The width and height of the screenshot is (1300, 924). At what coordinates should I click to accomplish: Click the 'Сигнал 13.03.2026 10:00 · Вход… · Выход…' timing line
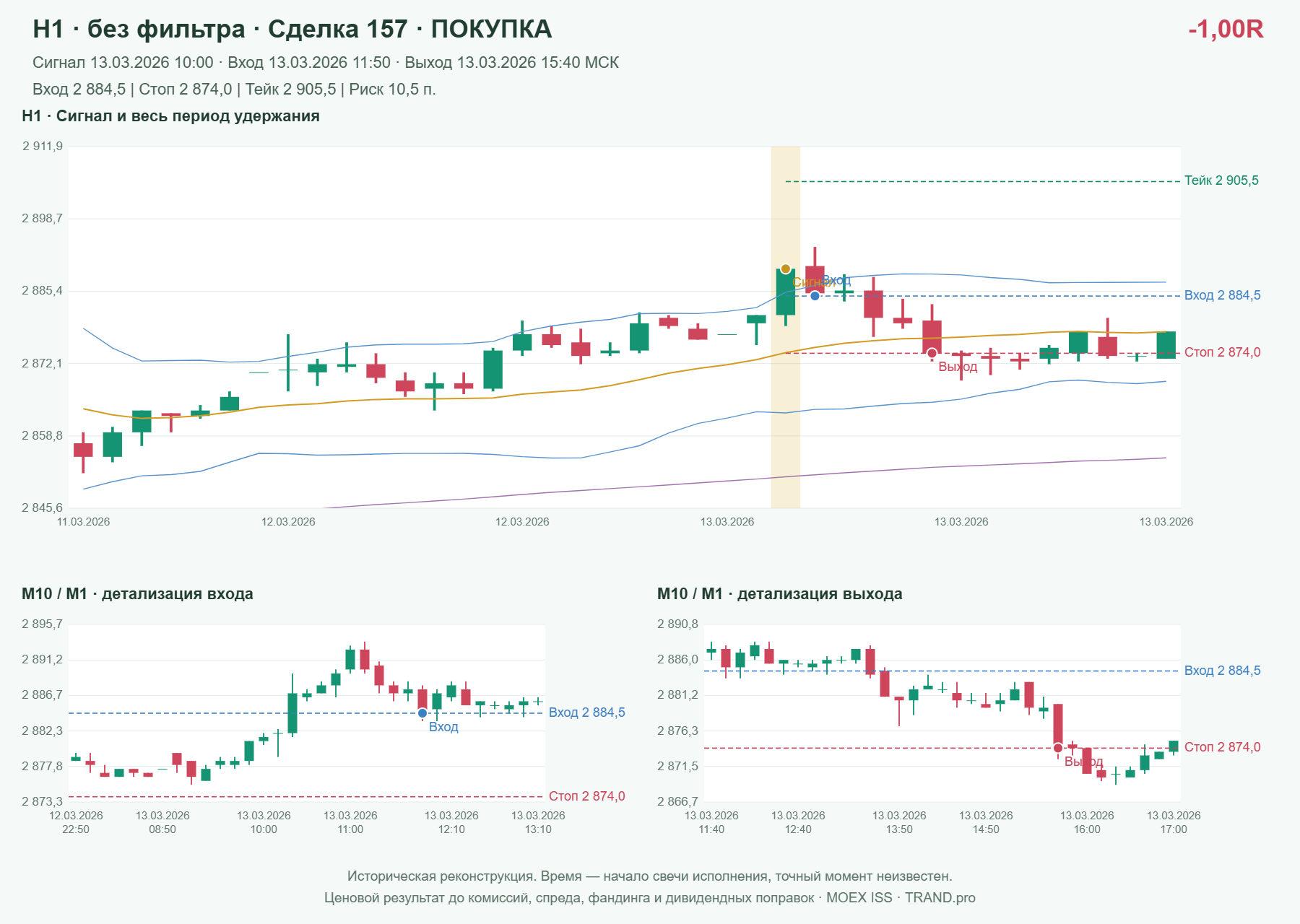[x=326, y=63]
